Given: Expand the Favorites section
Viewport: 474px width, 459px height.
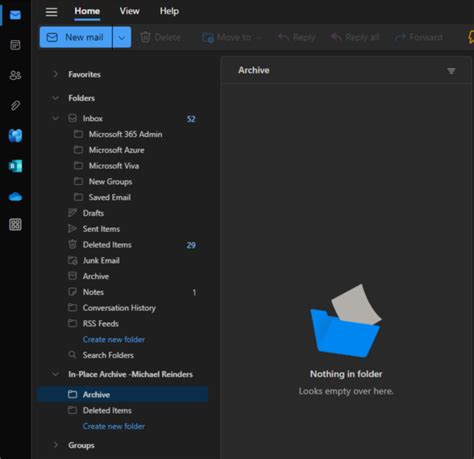Looking at the screenshot, I should click(56, 74).
